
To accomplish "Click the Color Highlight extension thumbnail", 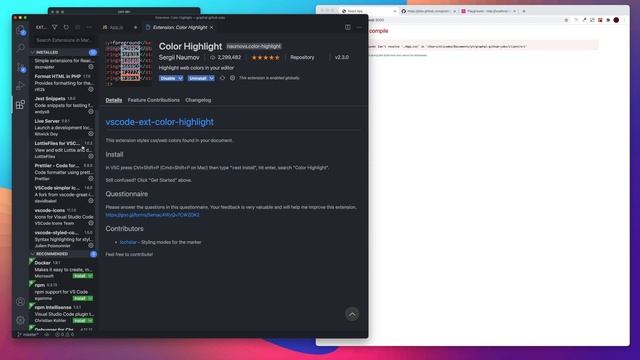I will [129, 62].
